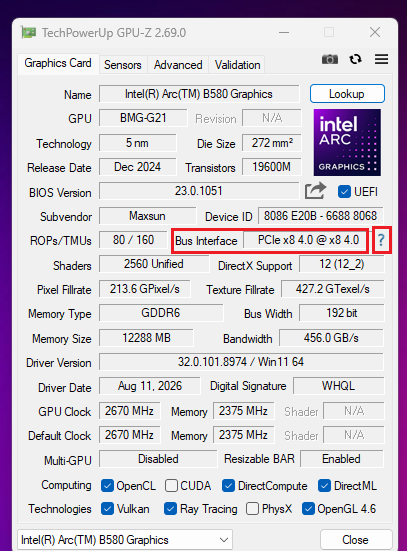Click the Subvendor value Maxsun
This screenshot has height=551, width=407.
click(147, 215)
